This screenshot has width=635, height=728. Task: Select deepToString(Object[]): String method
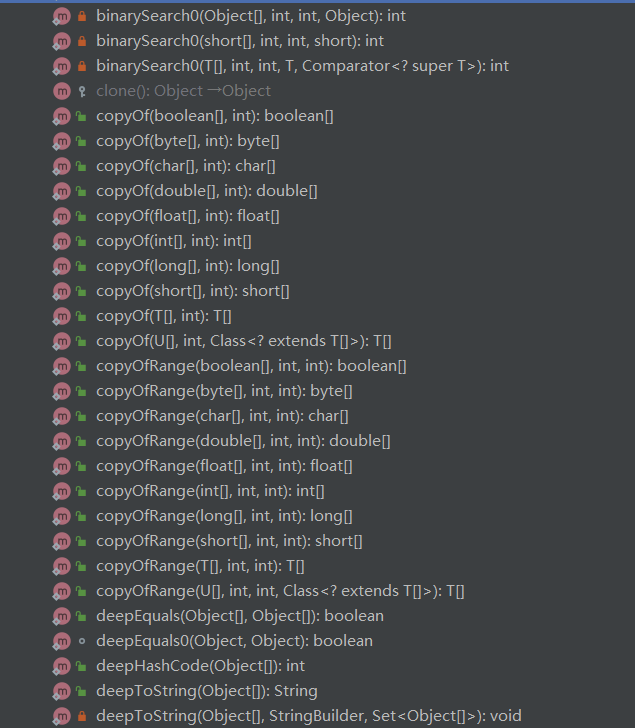pyautogui.click(x=207, y=691)
